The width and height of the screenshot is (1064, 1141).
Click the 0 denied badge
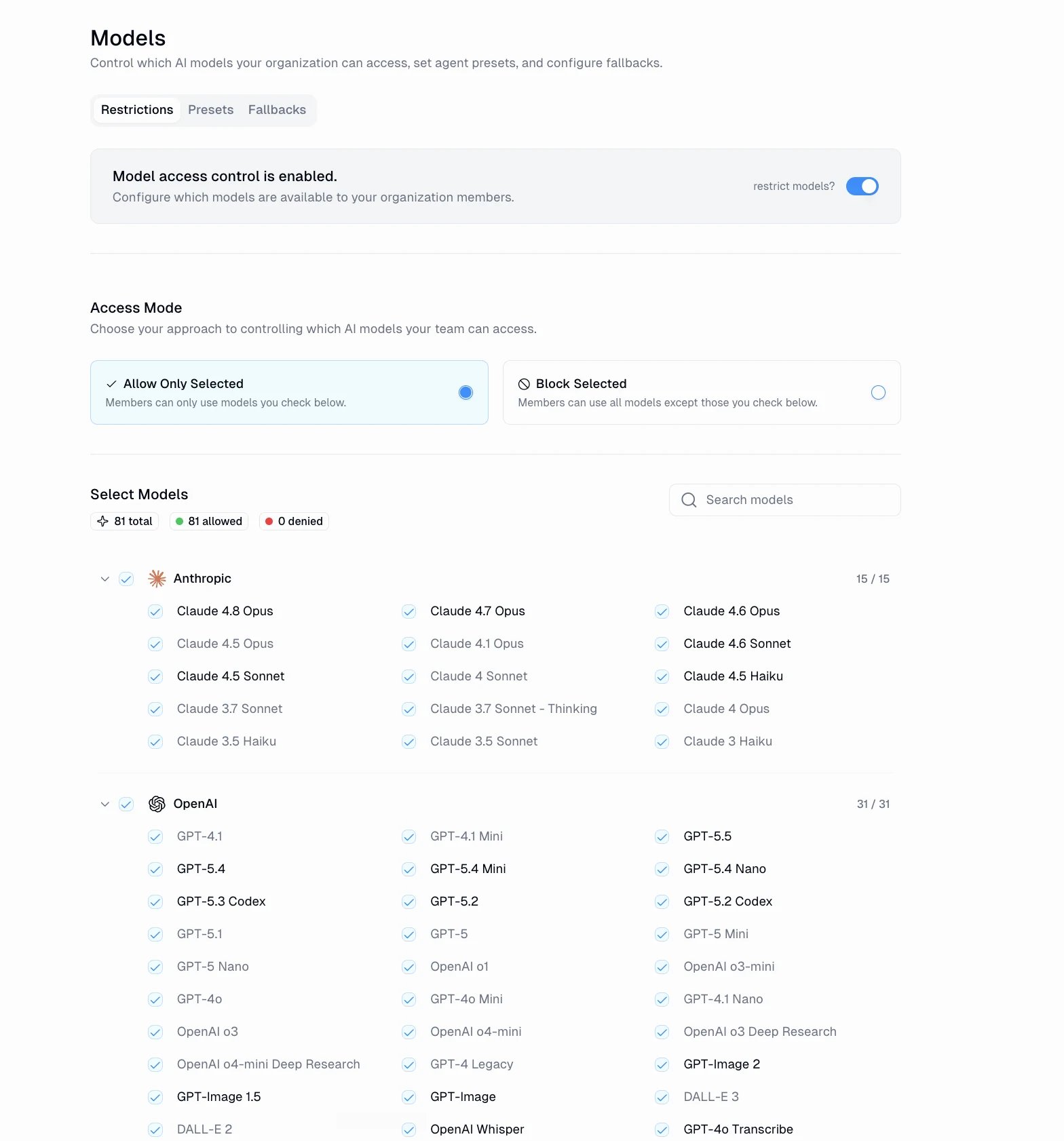pos(294,521)
